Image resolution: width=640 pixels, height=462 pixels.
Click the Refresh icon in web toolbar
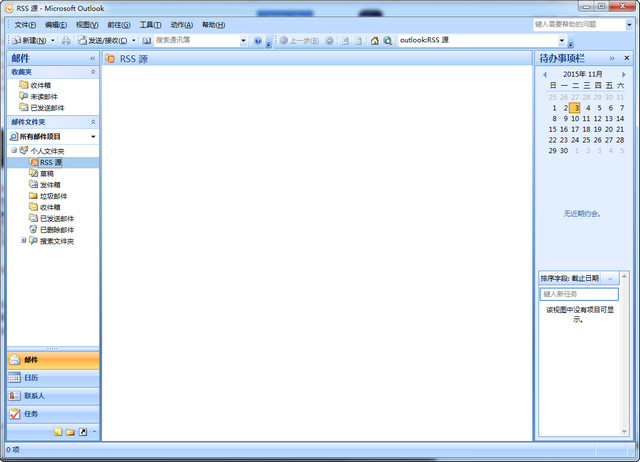tap(358, 40)
